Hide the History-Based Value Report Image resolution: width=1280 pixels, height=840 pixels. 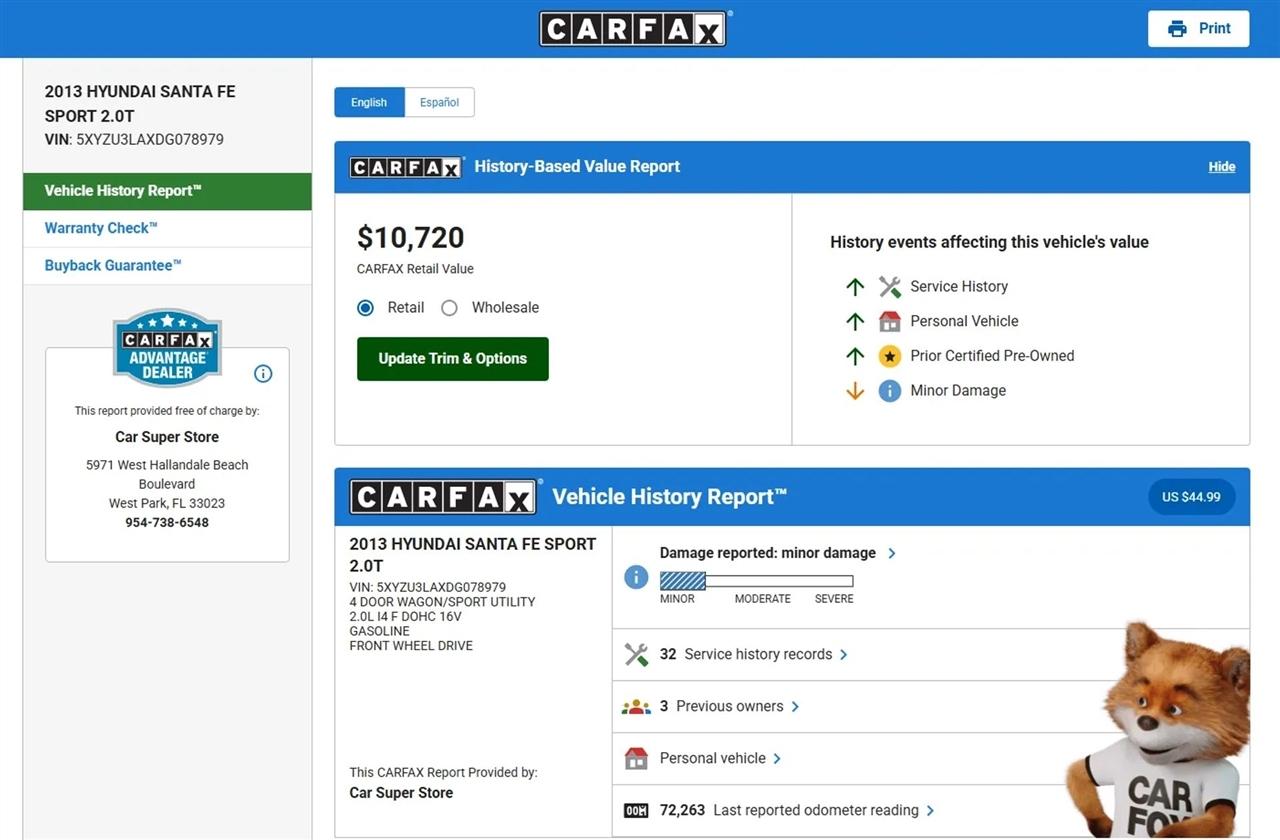(x=1221, y=167)
